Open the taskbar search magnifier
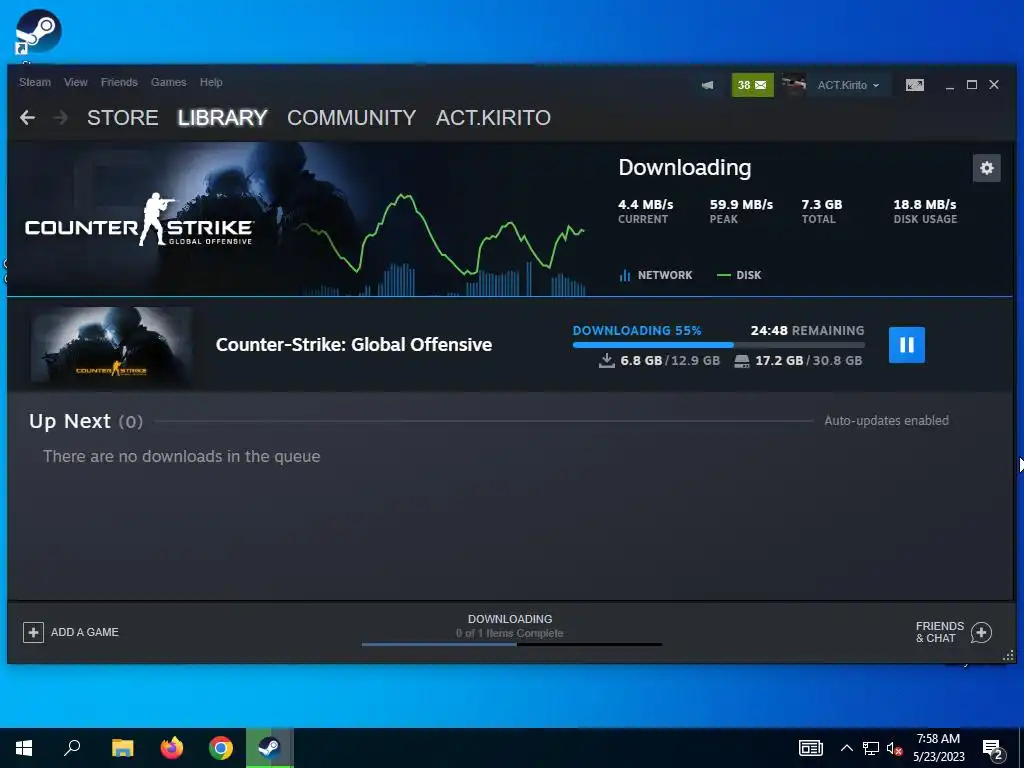1024x768 pixels. click(x=72, y=748)
